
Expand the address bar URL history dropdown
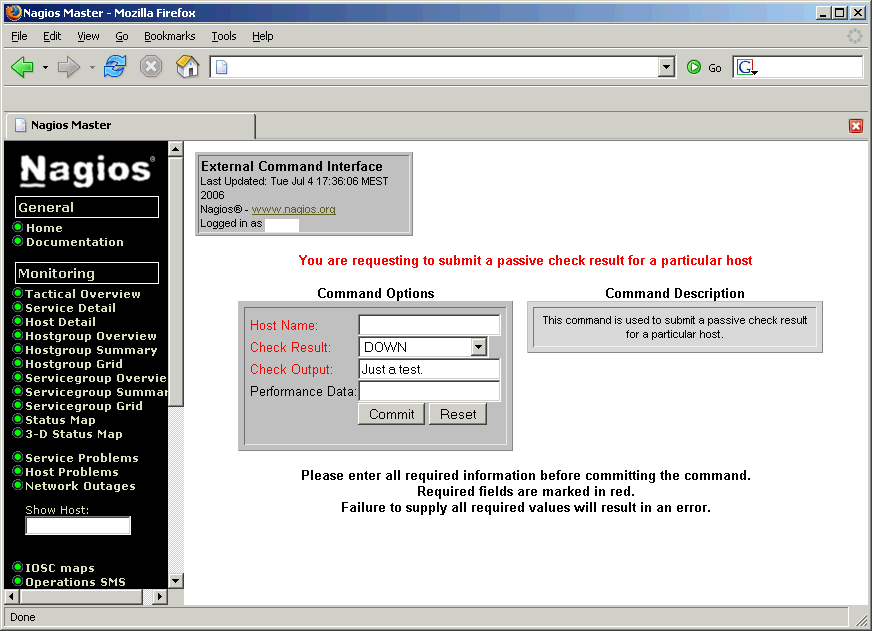[x=666, y=67]
